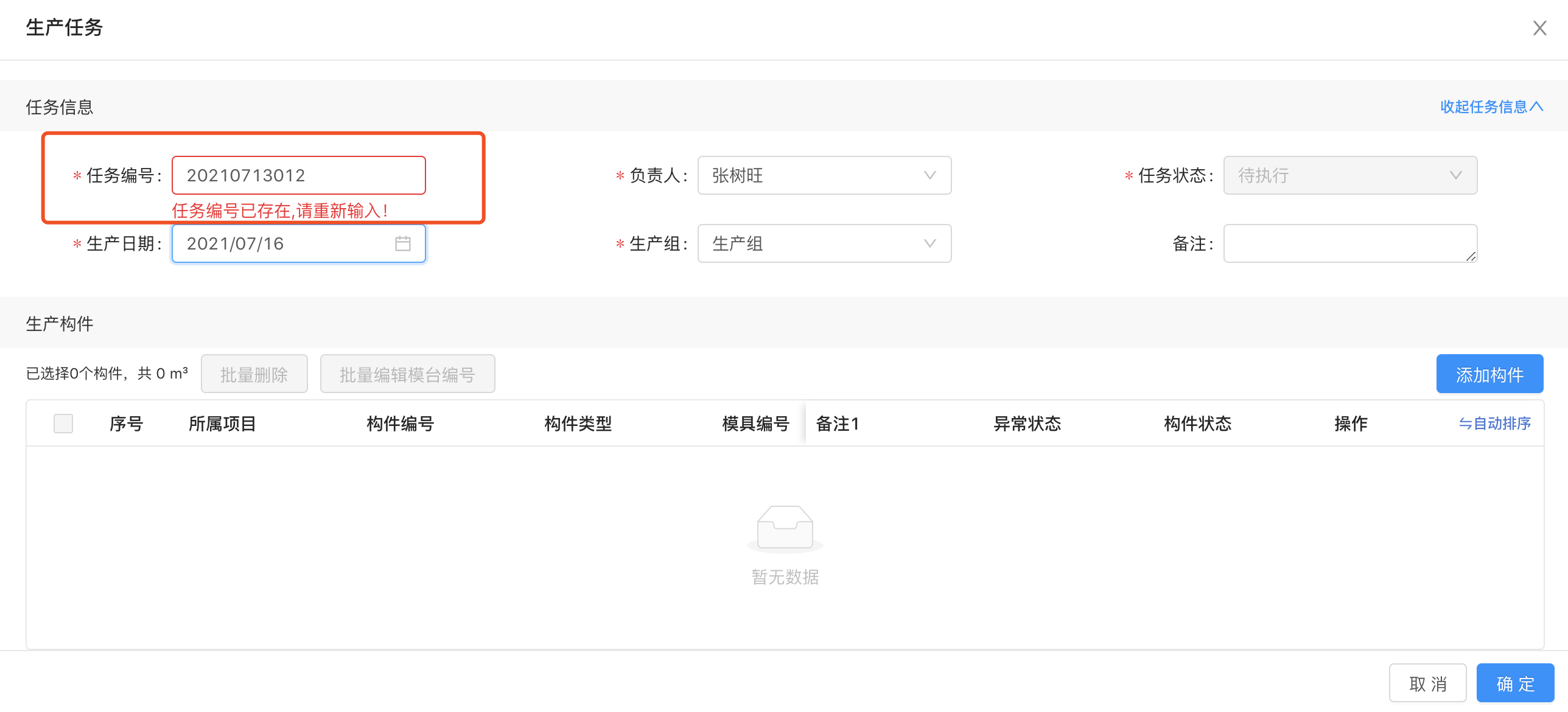The image size is (1568, 712).
Task: Click the 异常状态 column header
Action: 1027,424
